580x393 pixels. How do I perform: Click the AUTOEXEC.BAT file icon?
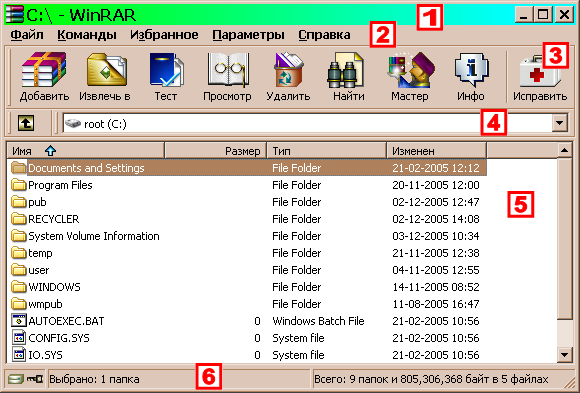18,320
